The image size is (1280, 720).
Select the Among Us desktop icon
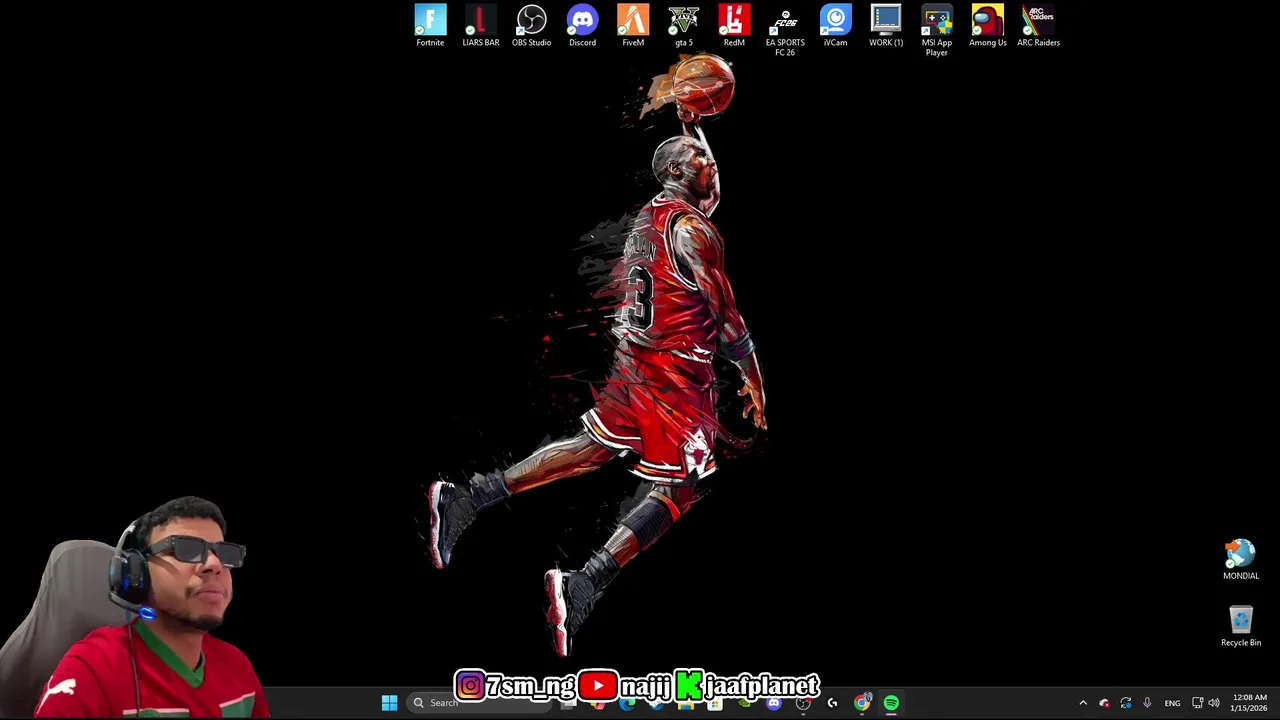click(988, 26)
